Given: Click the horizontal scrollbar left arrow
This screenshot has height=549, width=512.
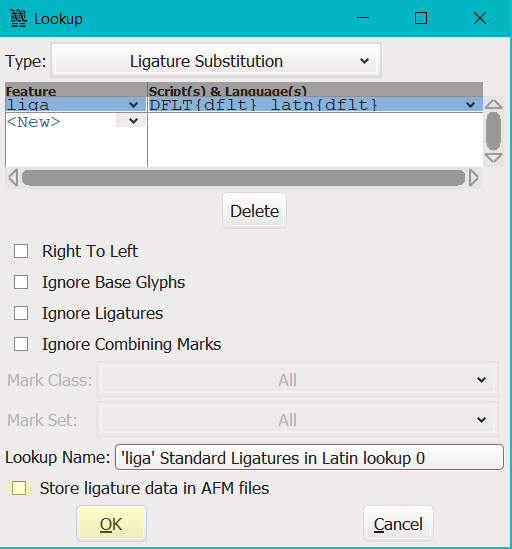Looking at the screenshot, I should pos(13,178).
